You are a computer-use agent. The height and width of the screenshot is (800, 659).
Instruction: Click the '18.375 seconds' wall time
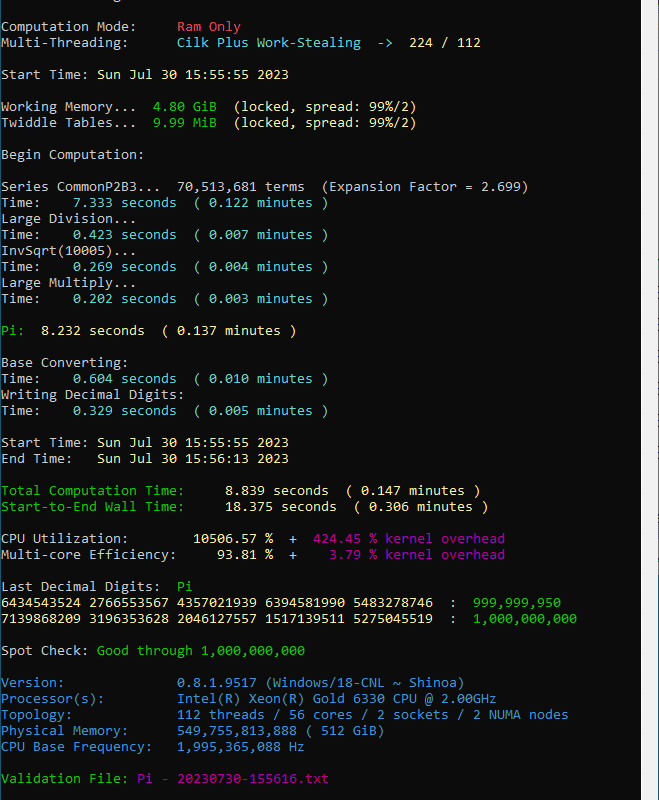point(281,507)
